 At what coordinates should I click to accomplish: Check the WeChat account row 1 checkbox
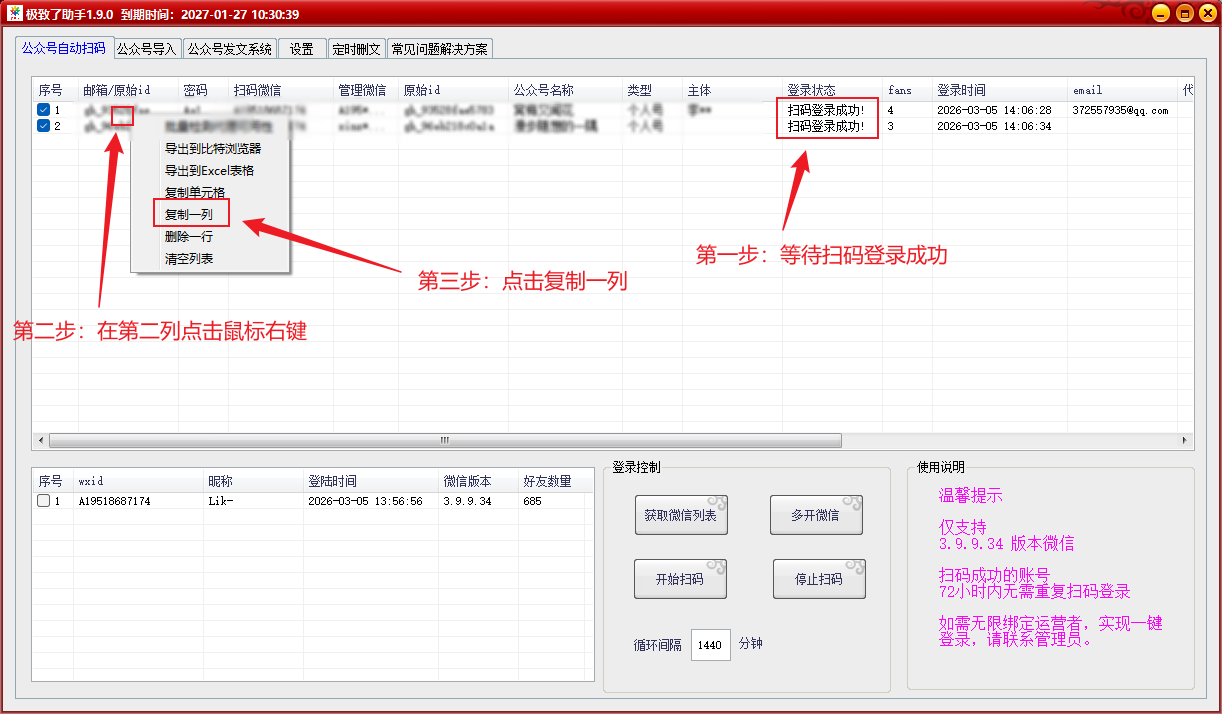44,501
